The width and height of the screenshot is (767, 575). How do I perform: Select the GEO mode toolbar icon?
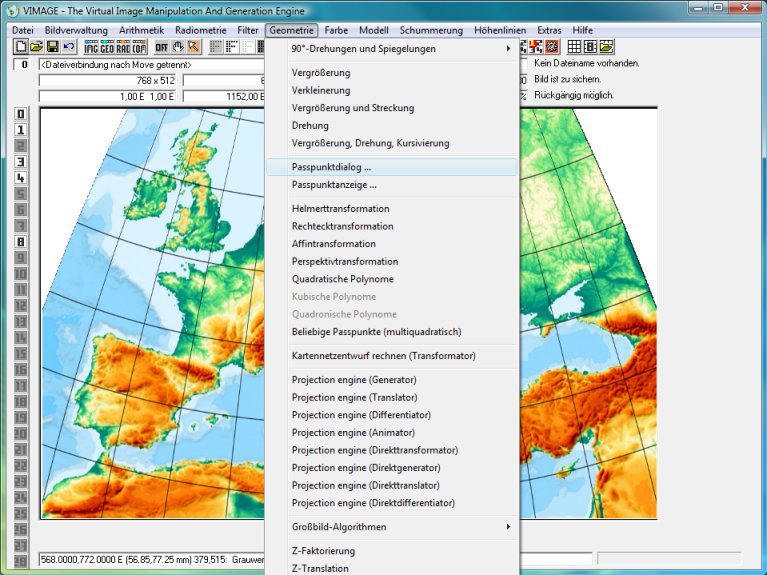107,47
